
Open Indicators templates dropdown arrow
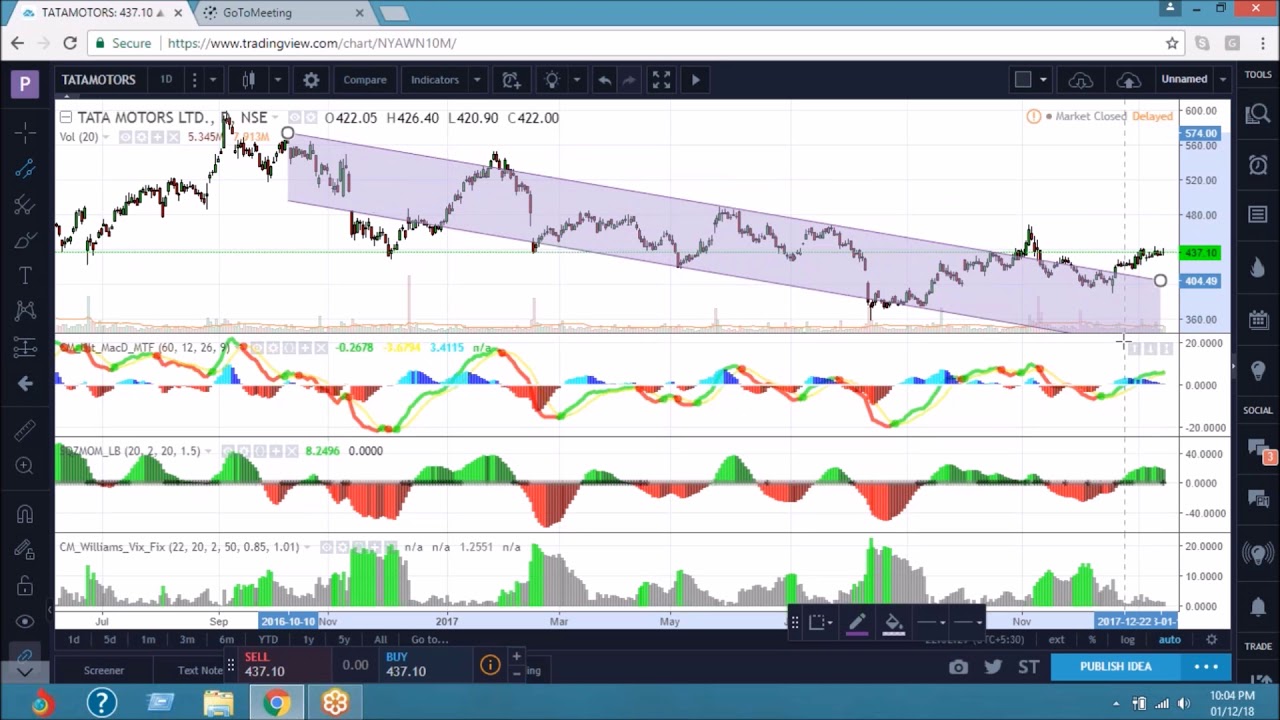477,80
